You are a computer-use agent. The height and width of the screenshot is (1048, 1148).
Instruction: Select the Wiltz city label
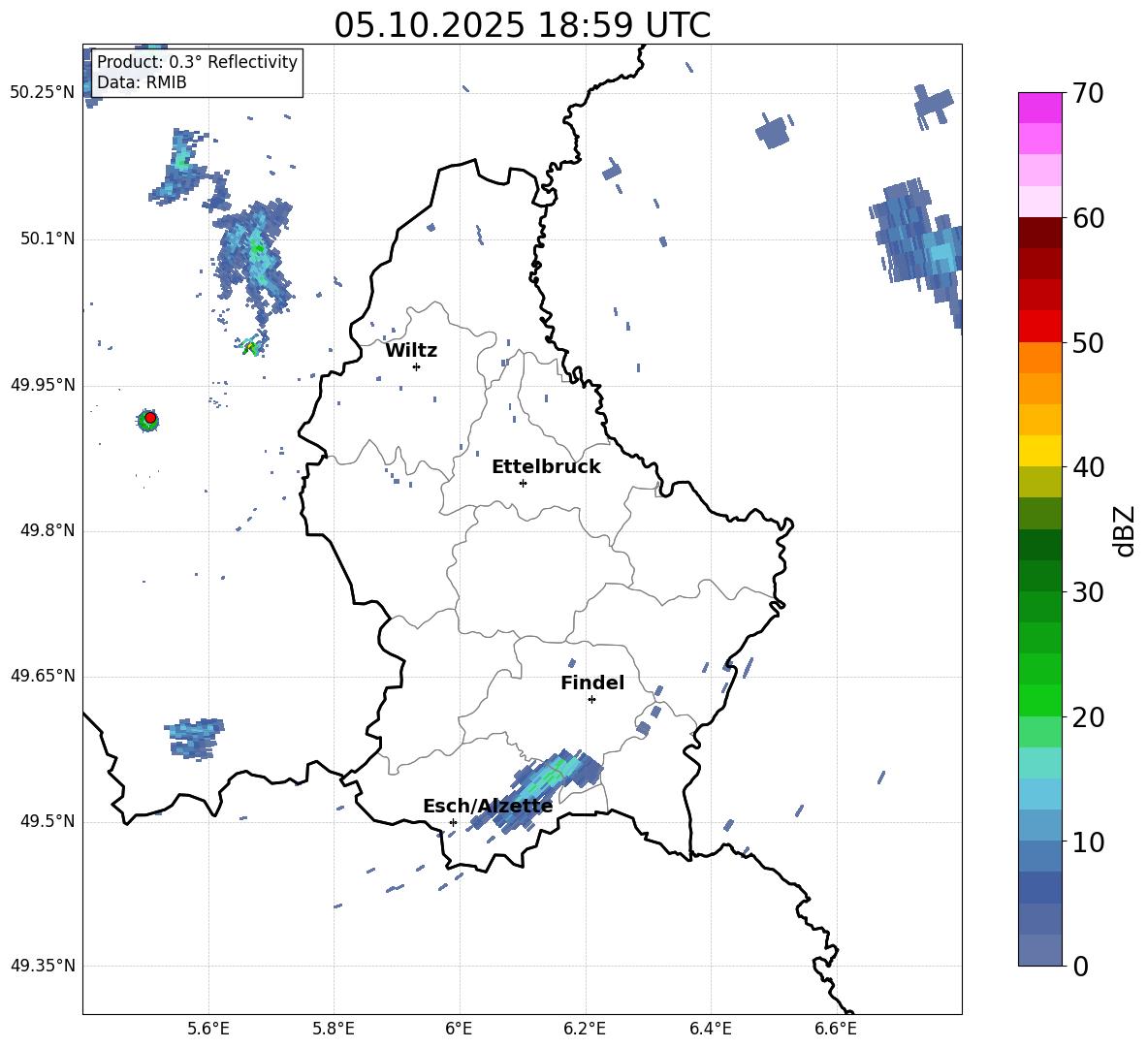coord(411,351)
